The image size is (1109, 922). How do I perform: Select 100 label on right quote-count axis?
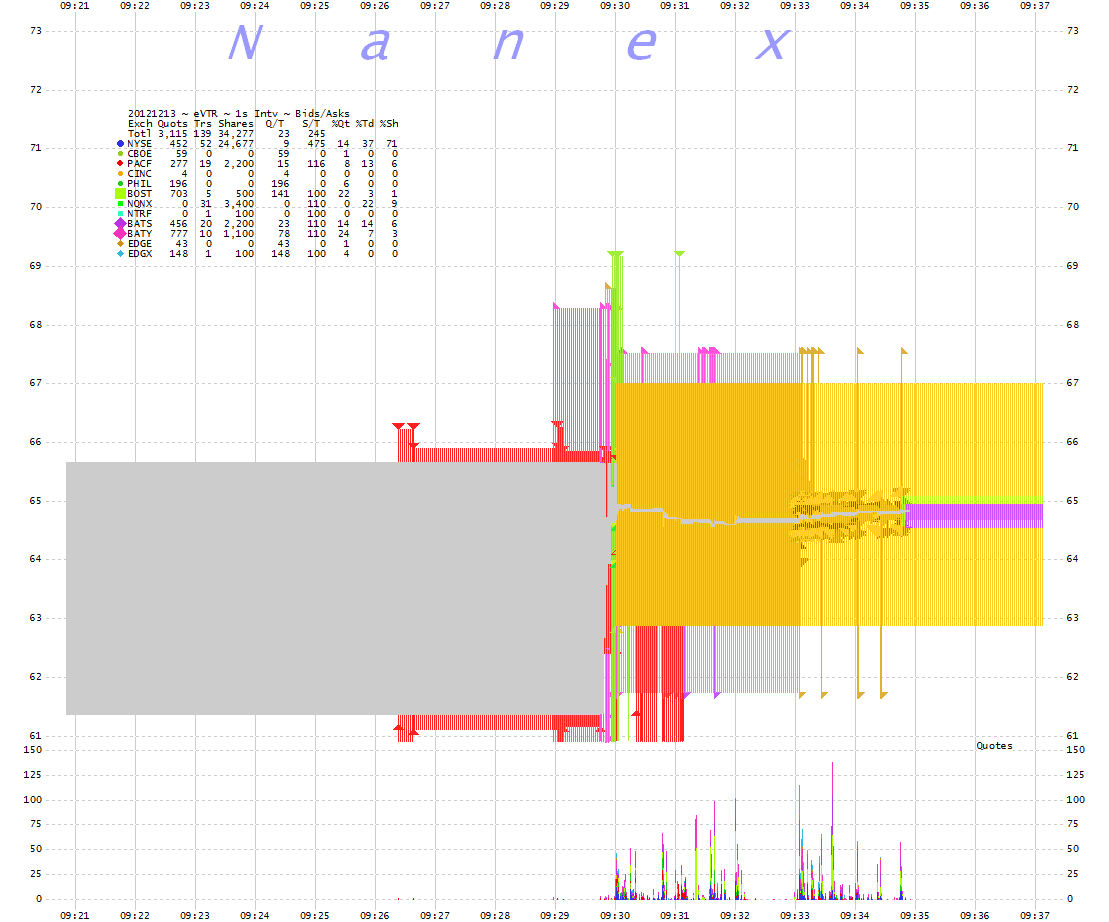(x=1075, y=800)
